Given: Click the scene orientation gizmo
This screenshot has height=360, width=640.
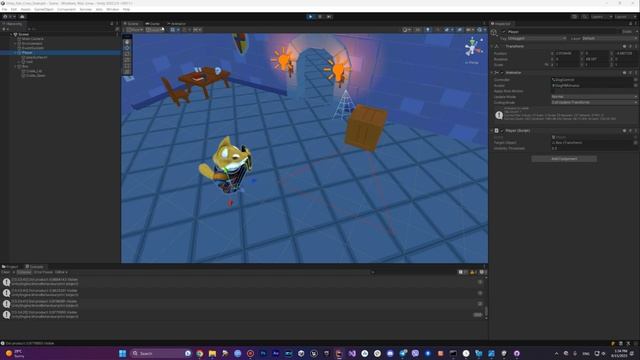Looking at the screenshot, I should (x=473, y=47).
